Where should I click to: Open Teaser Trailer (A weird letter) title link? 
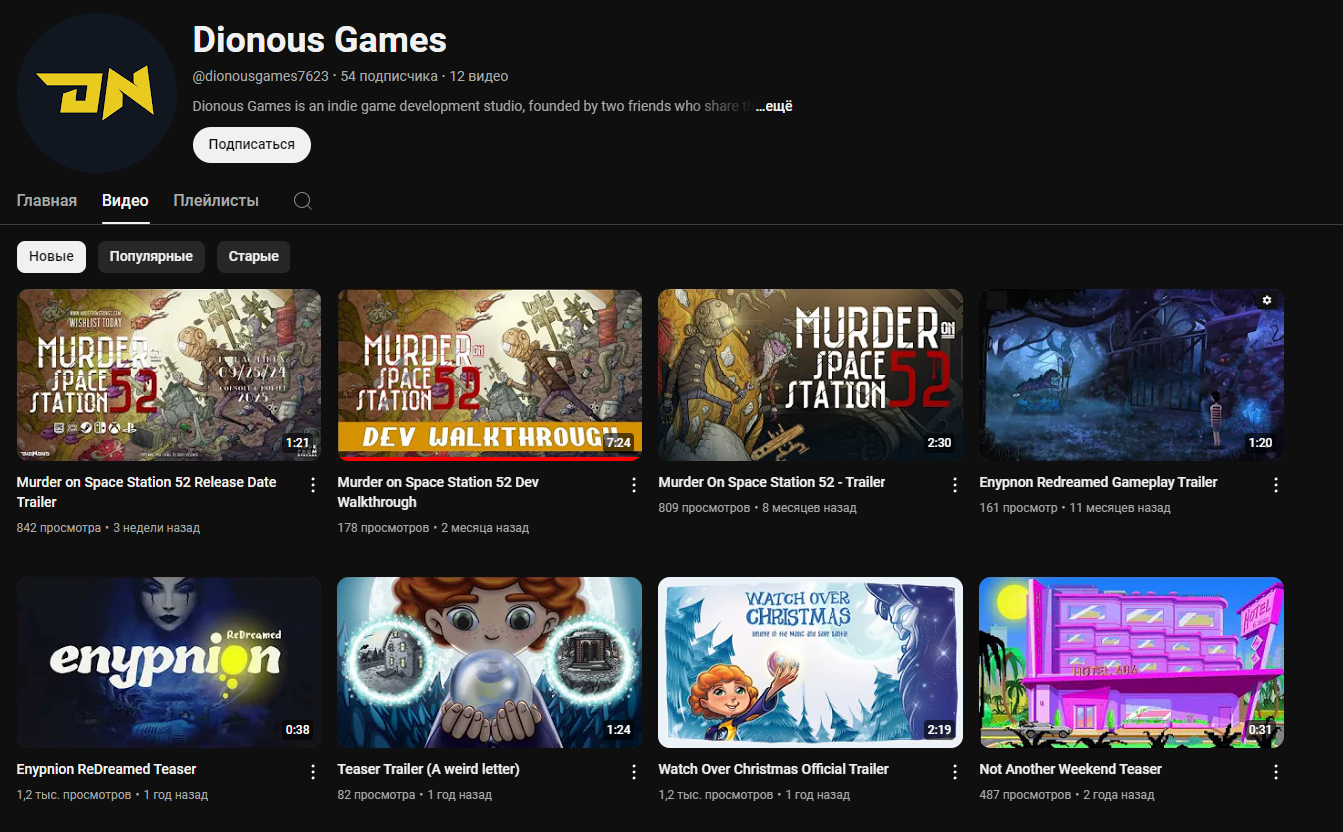coord(429,769)
